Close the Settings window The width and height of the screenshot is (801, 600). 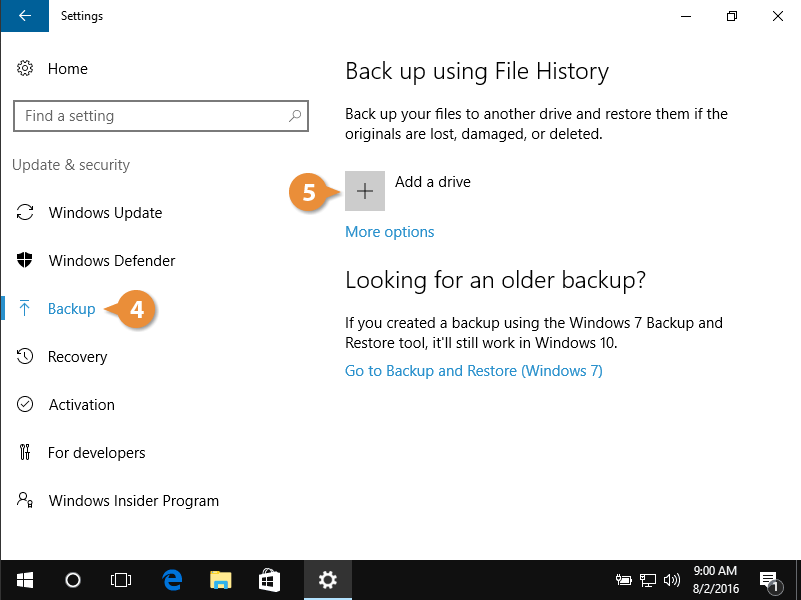pyautogui.click(x=778, y=16)
